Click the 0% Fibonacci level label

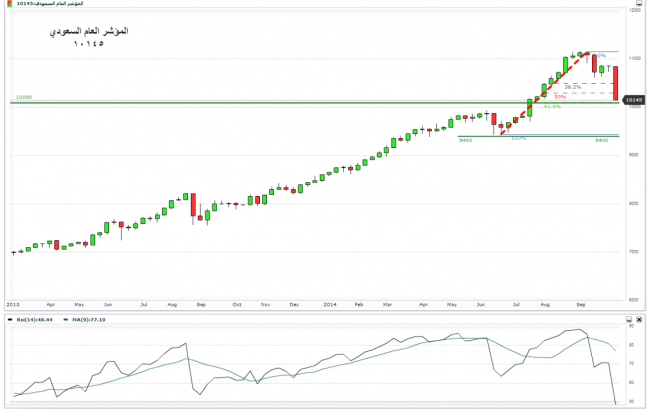coord(601,55)
